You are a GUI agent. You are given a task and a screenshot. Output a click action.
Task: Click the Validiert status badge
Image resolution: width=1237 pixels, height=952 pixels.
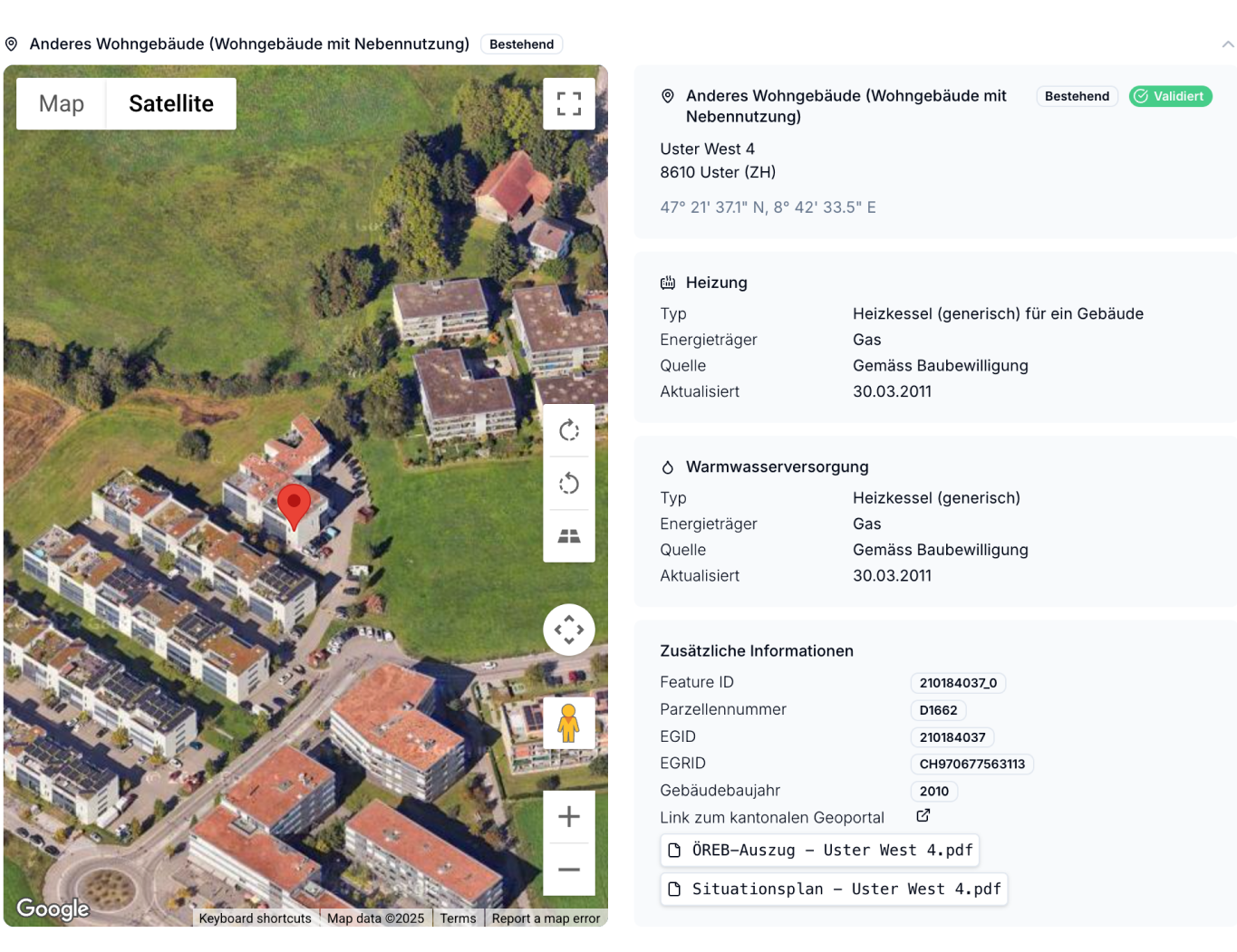(x=1170, y=96)
